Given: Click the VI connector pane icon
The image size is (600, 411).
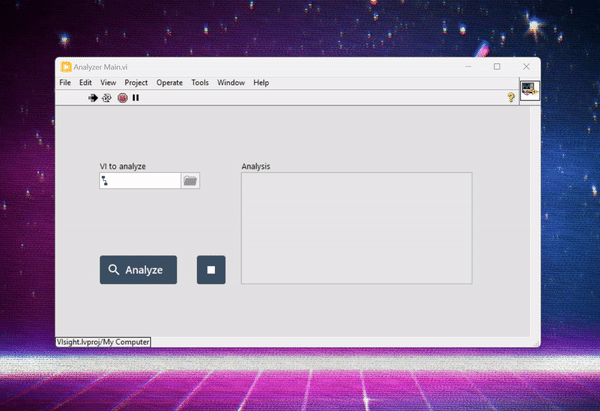Looking at the screenshot, I should (530, 91).
